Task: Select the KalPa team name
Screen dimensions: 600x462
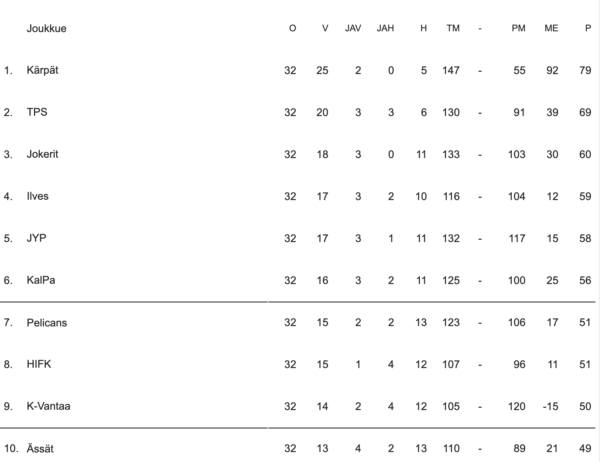Action: coord(41,281)
